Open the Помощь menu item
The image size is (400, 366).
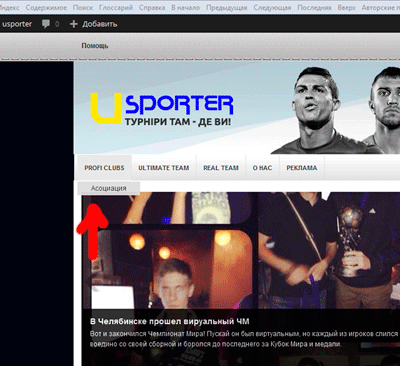pos(95,46)
